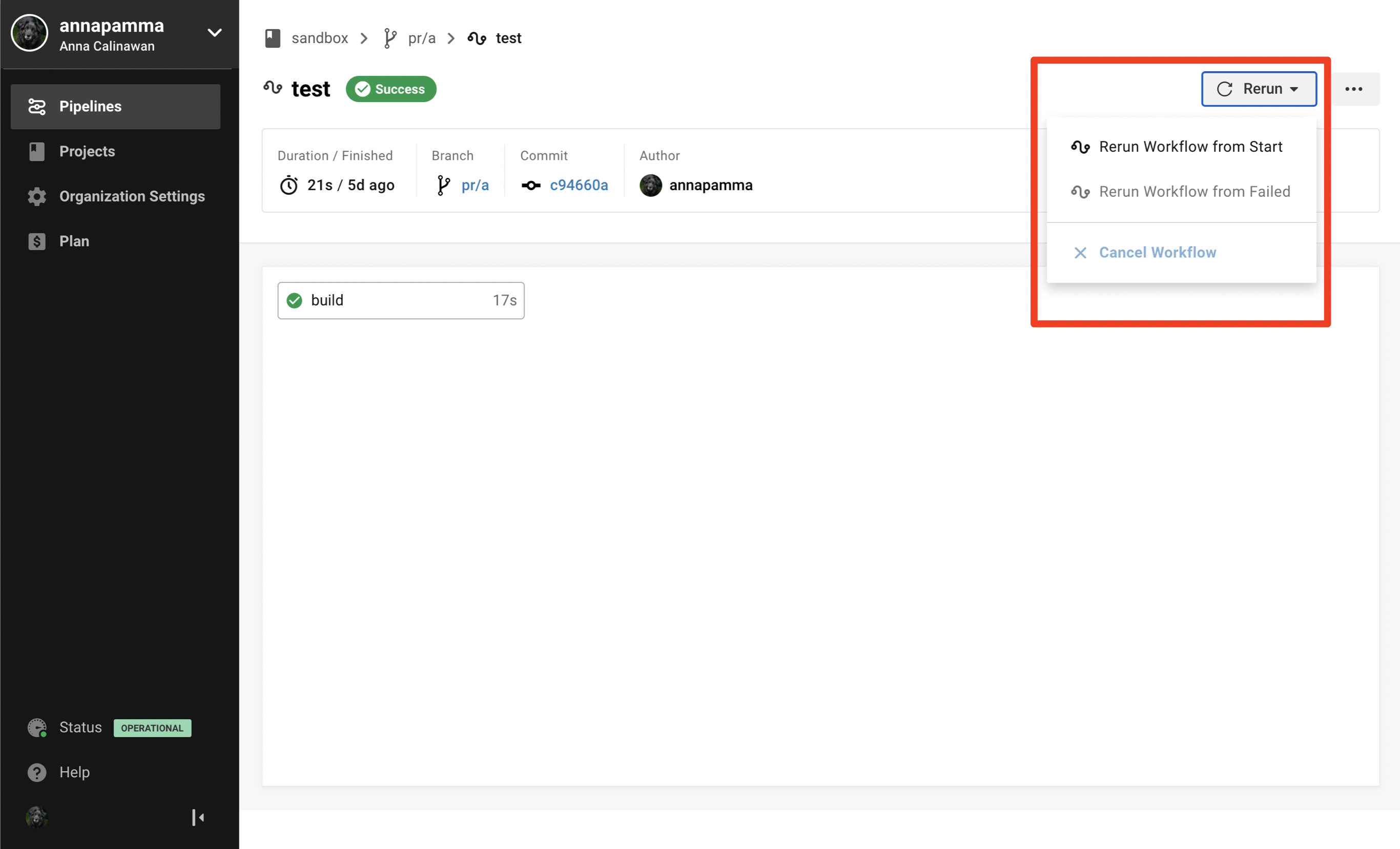Select Rerun Workflow from Start
This screenshot has height=849, width=1400.
pos(1190,147)
